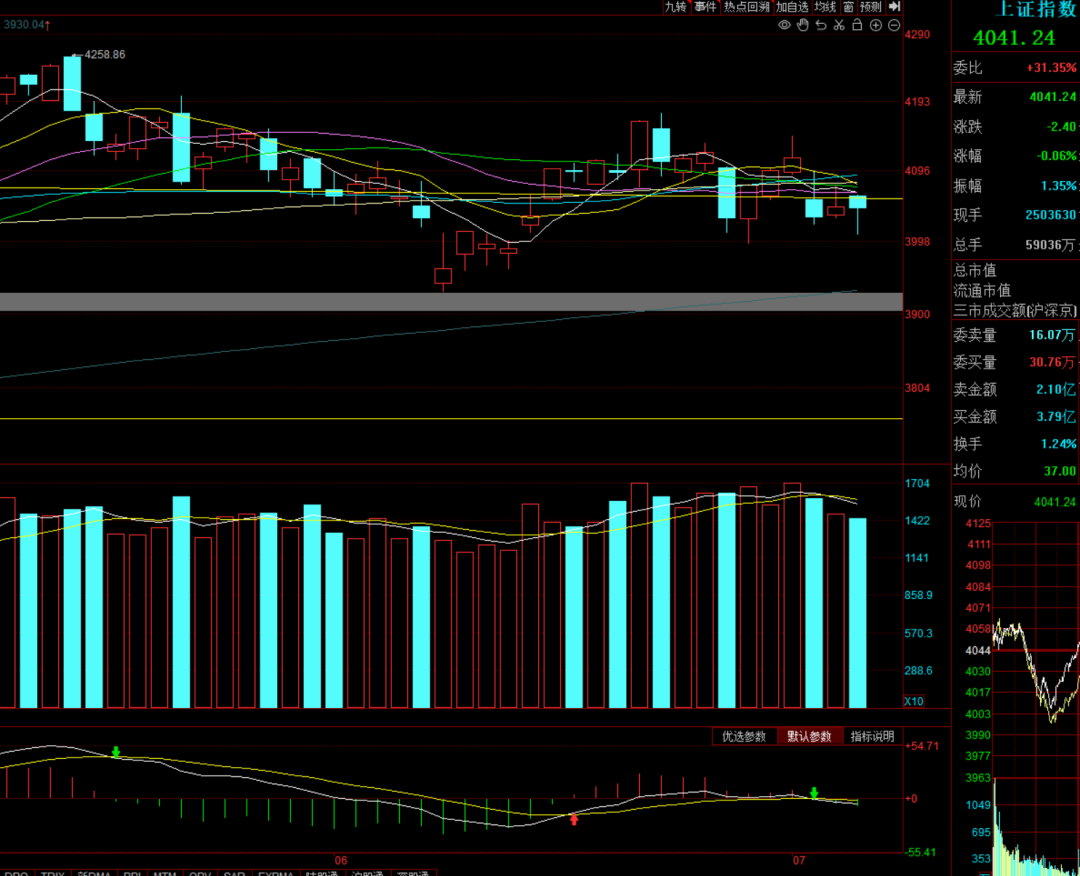Open the 预测 forecast button

[871, 6]
